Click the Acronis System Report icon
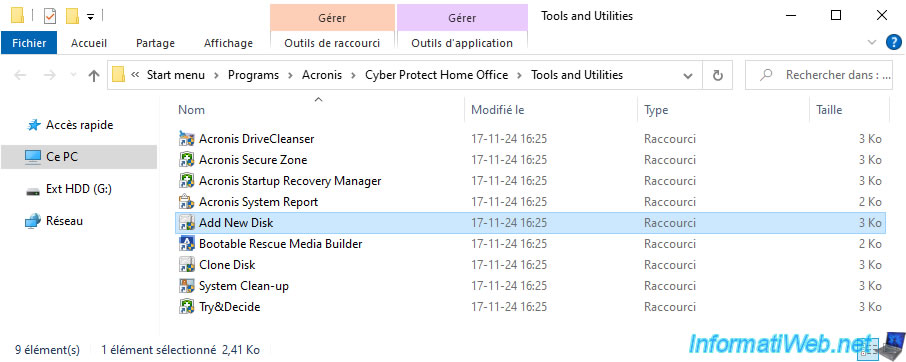 (186, 201)
